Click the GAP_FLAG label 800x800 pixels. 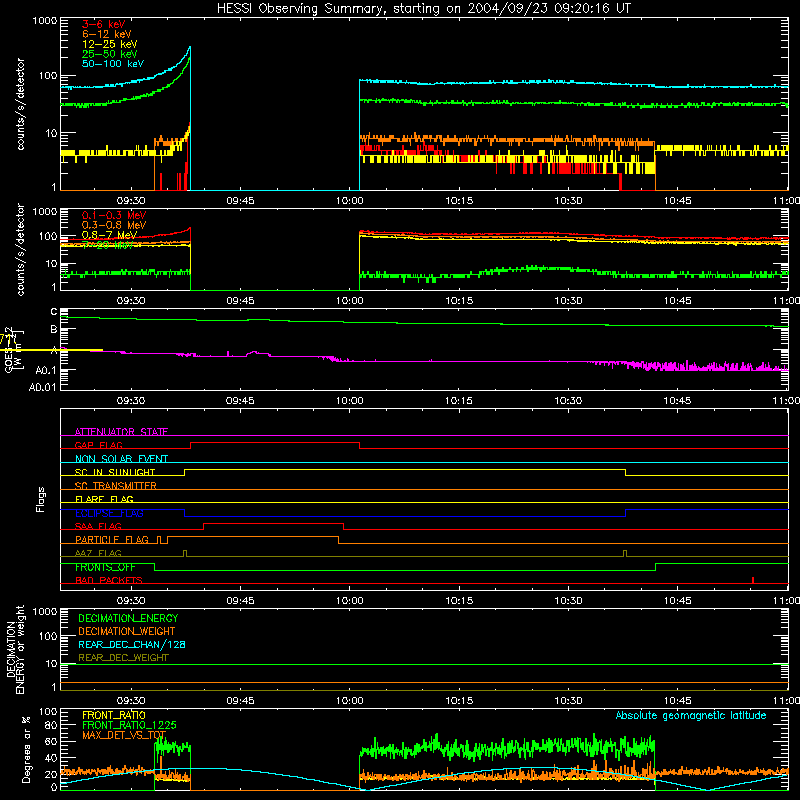(x=98, y=445)
